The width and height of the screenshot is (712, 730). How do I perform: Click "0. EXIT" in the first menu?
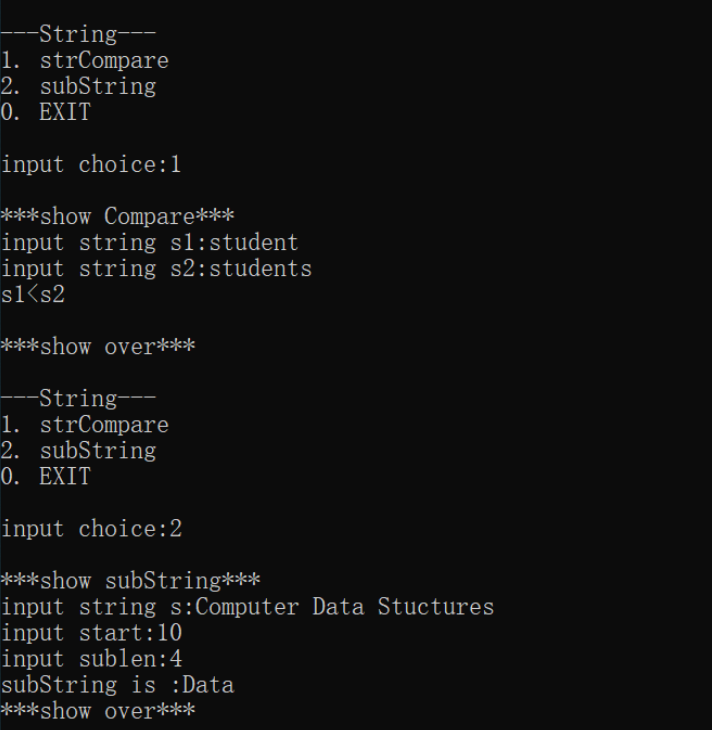[46, 112]
